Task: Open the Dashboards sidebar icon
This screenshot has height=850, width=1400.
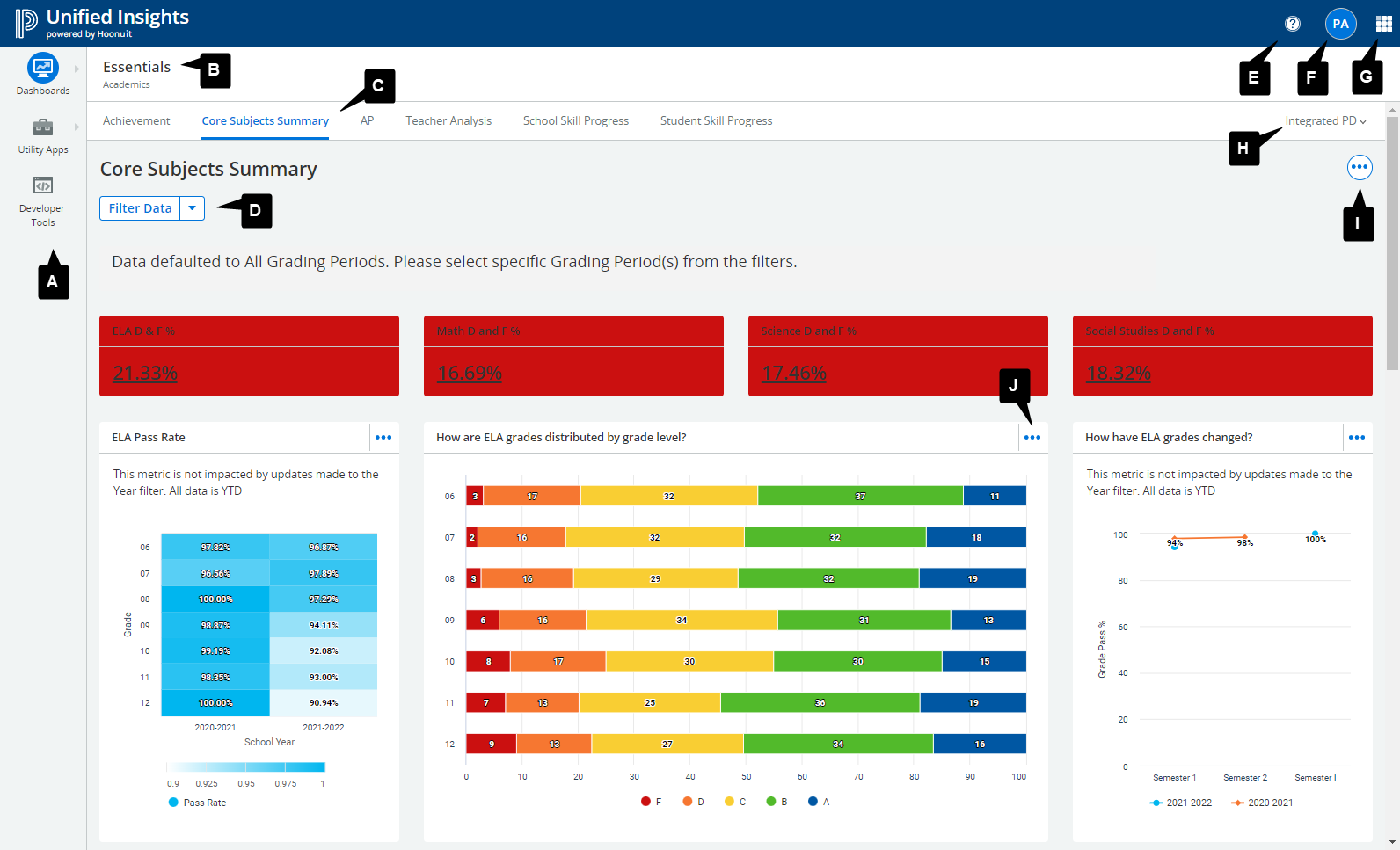Action: [x=42, y=68]
